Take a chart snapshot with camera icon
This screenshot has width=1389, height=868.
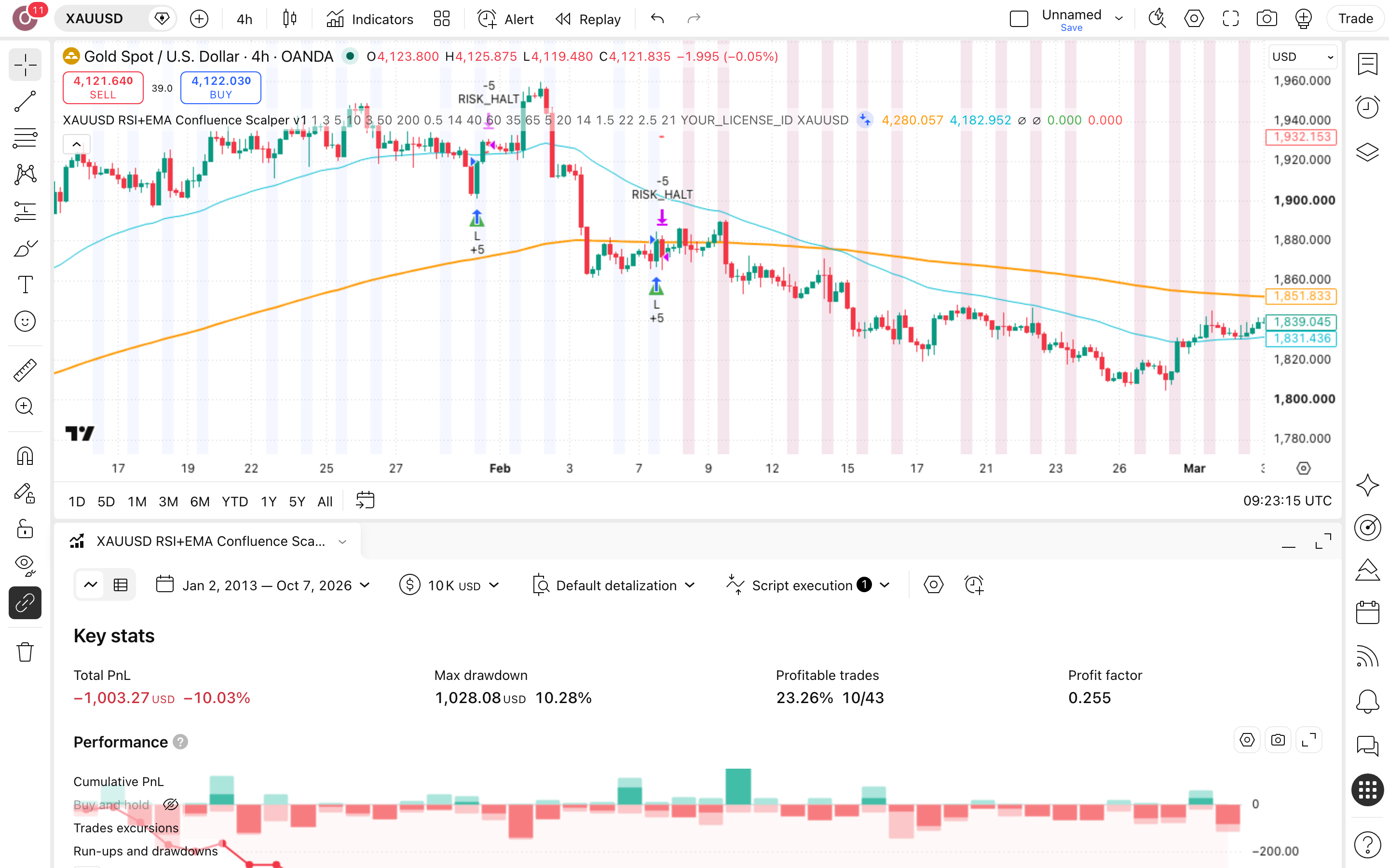1266,19
